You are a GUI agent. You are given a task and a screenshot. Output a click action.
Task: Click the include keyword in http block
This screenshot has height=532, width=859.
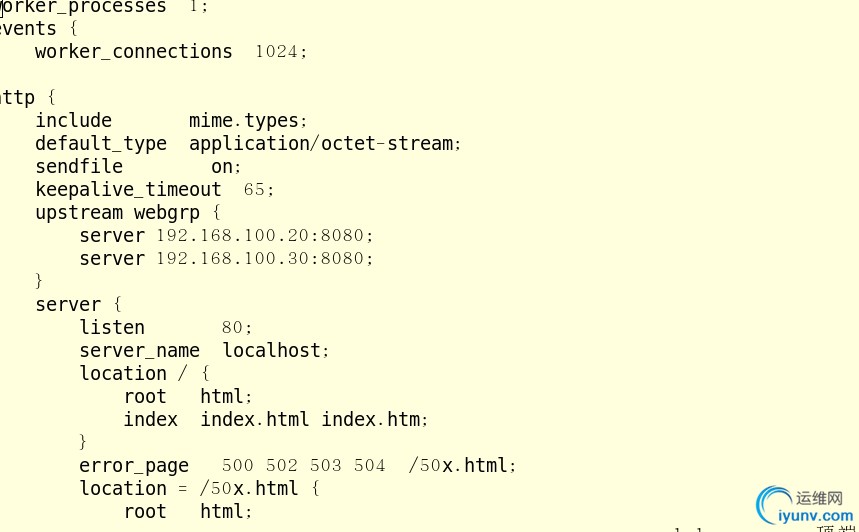tap(73, 121)
